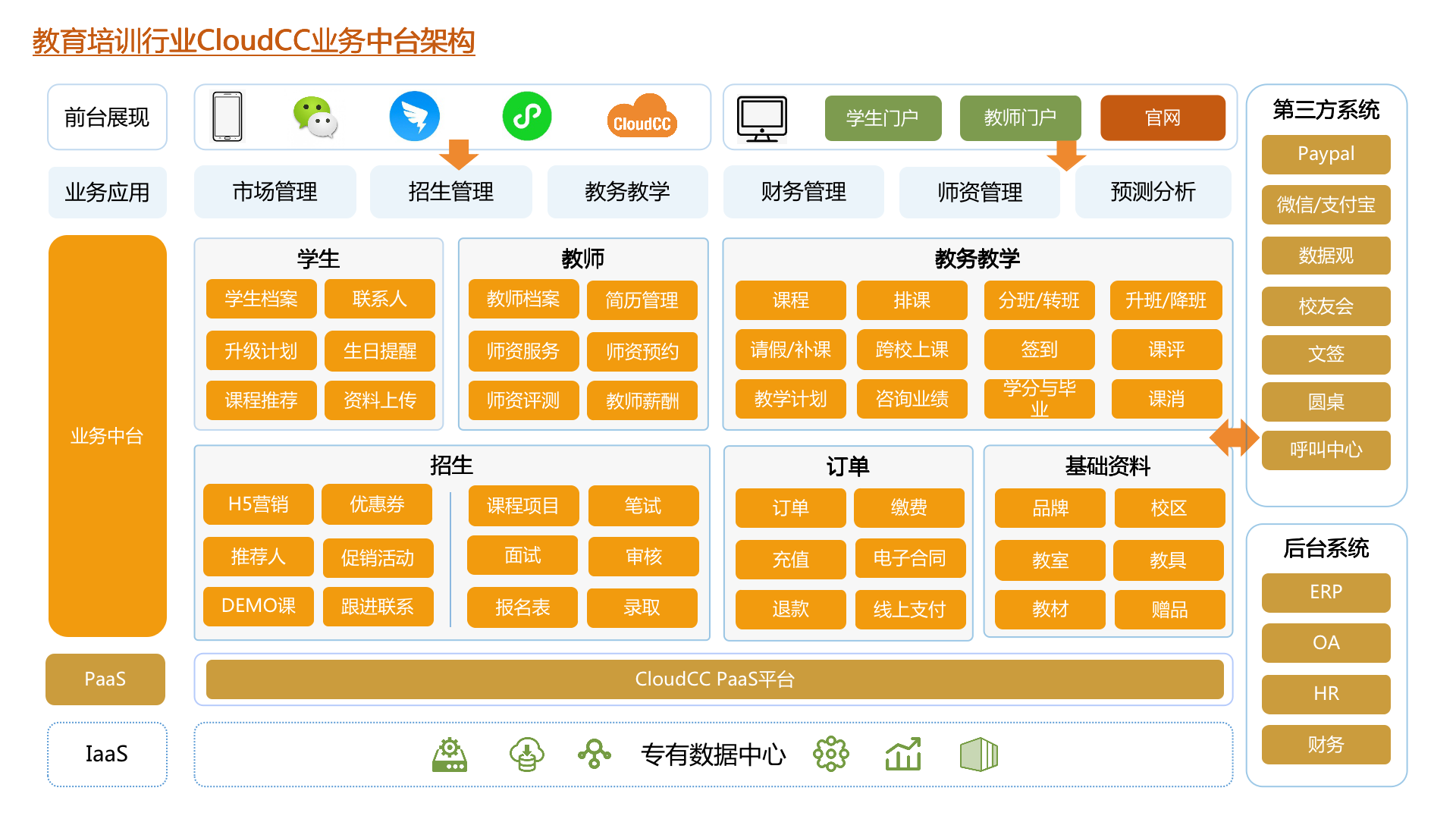Click the ERP backend system block
This screenshot has height=819, width=1456.
1326,592
